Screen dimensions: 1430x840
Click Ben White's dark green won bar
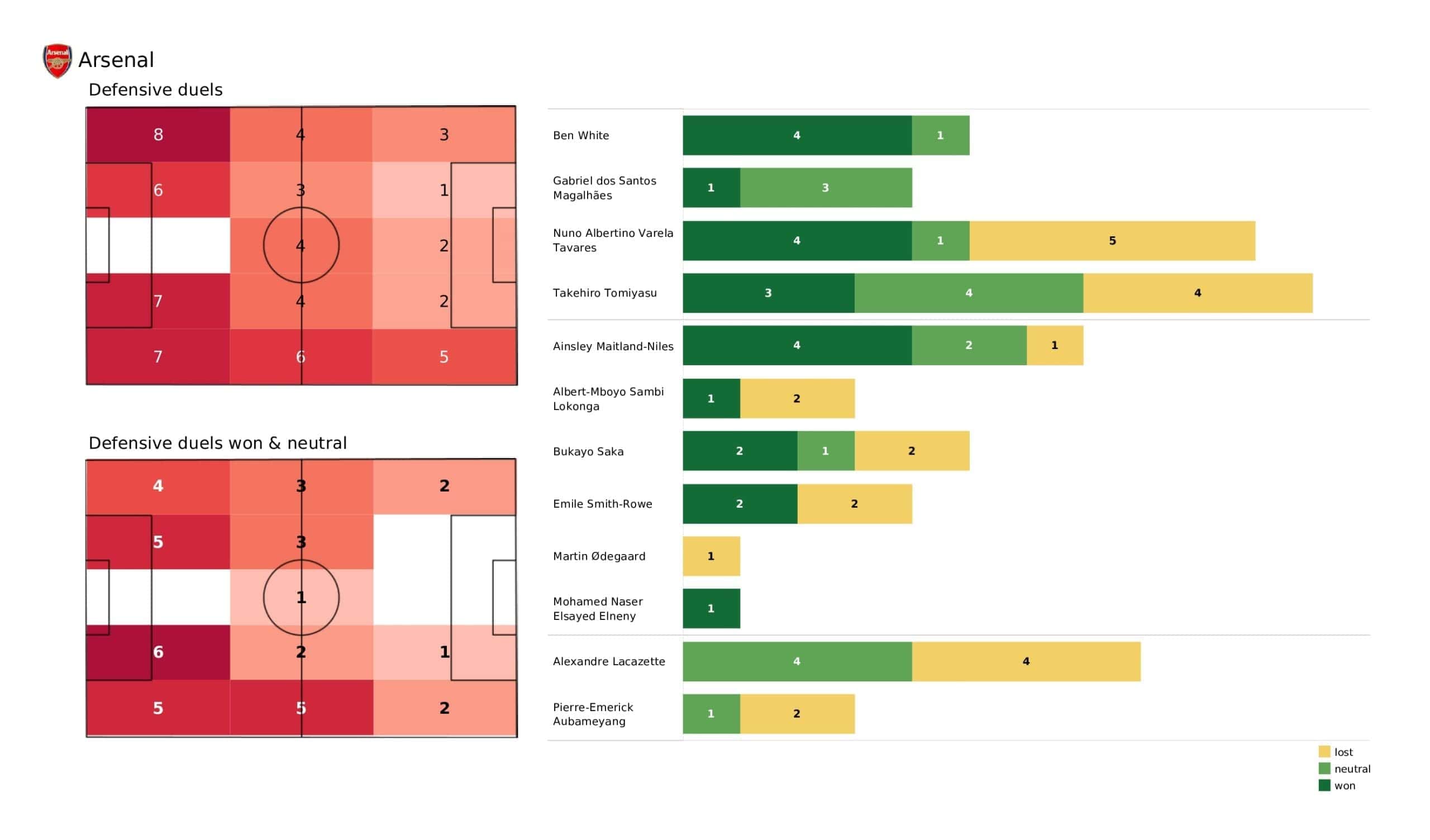(x=797, y=136)
